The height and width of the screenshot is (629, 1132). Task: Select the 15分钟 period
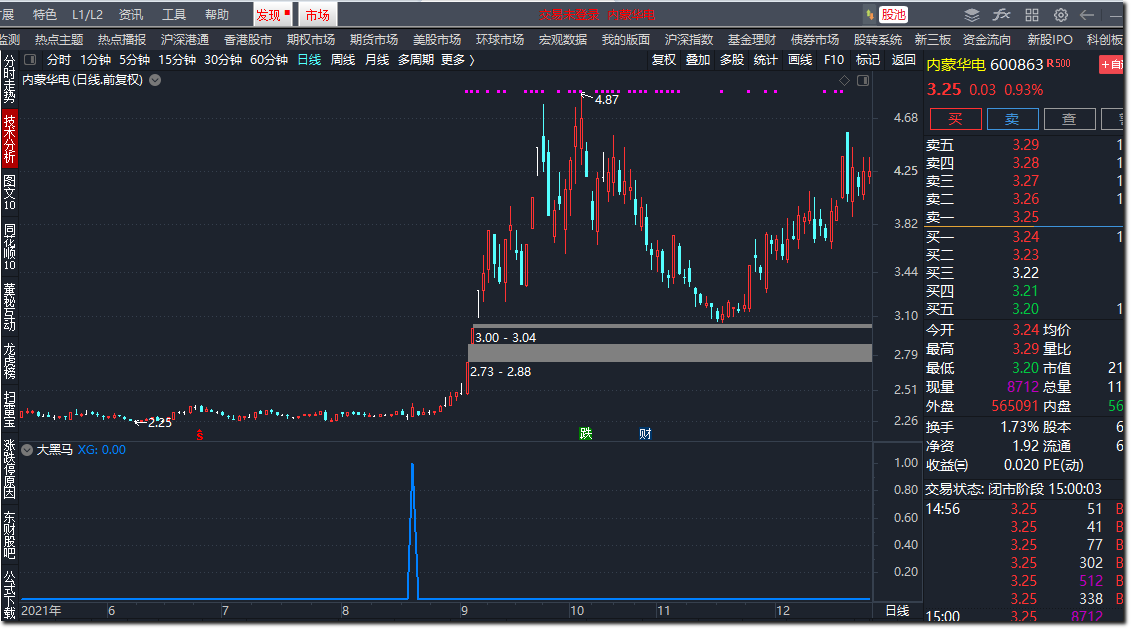tap(177, 60)
